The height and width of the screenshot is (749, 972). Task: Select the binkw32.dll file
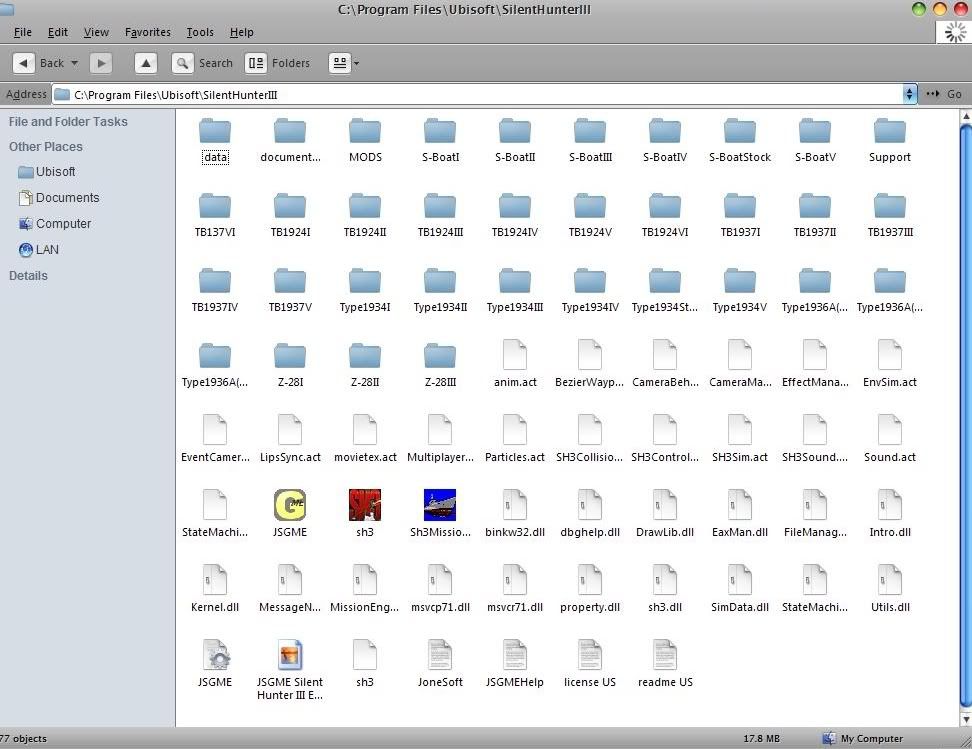515,515
